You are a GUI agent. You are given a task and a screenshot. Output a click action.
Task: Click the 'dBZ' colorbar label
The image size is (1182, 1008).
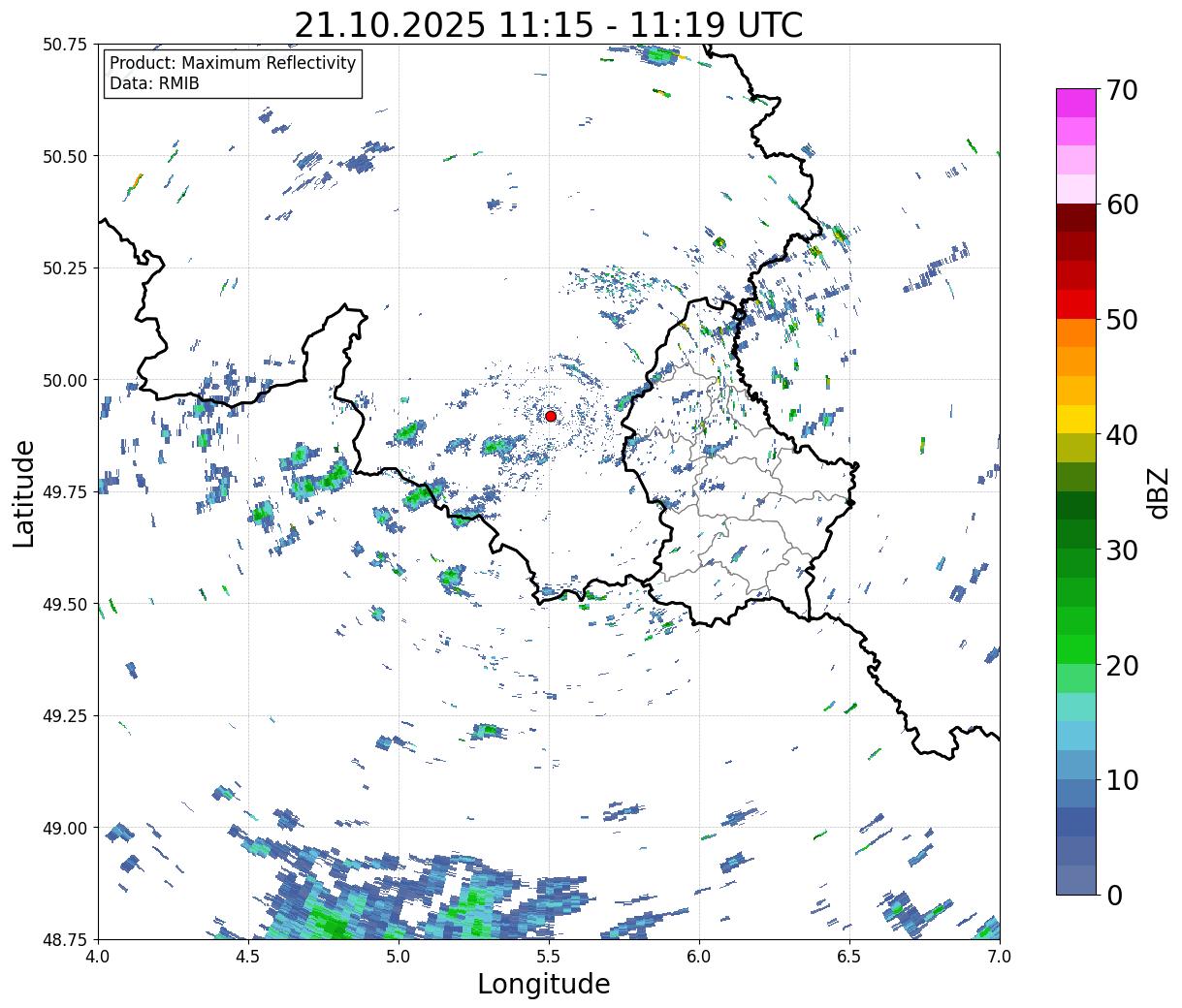(x=1158, y=492)
